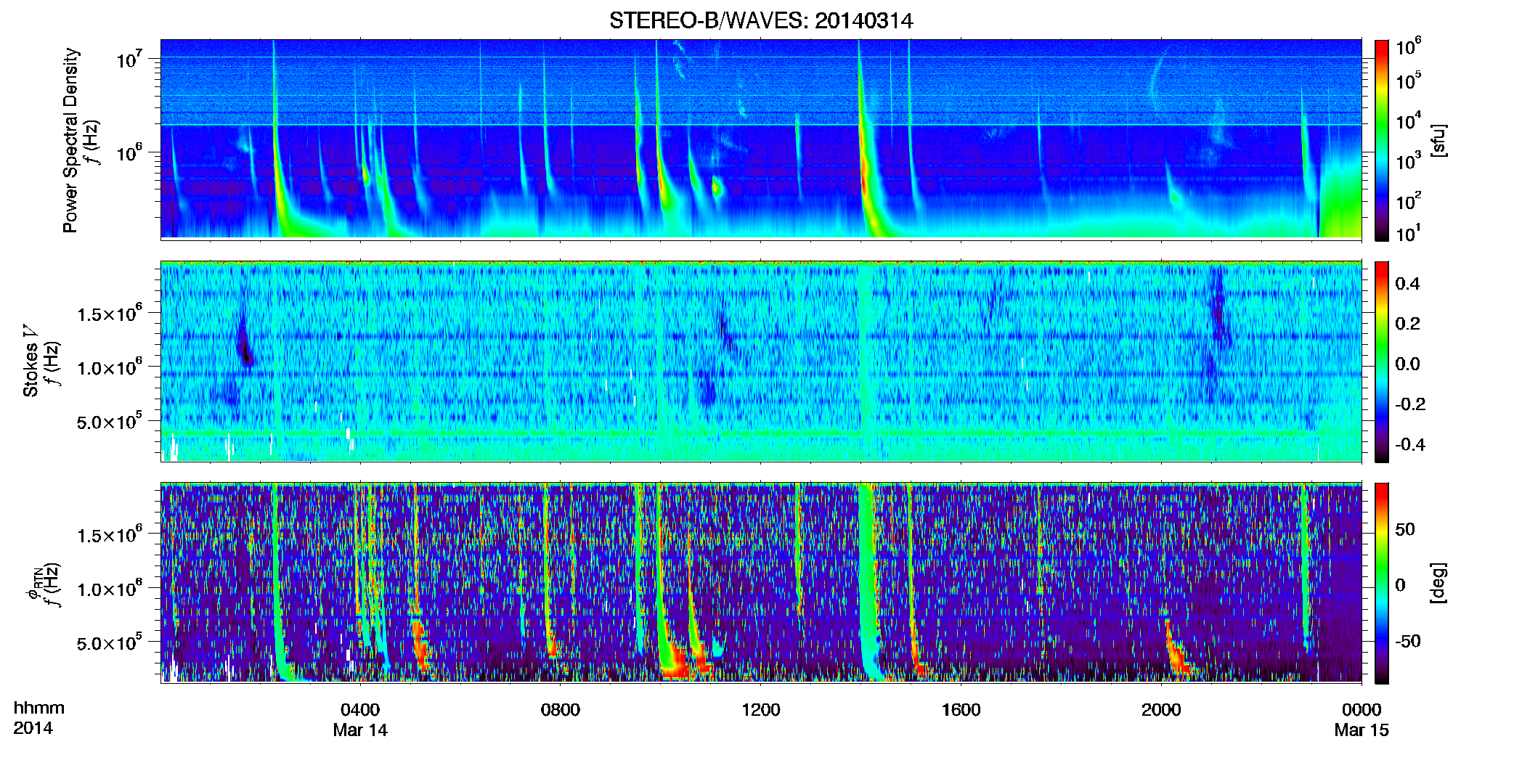
Task: Click the Stokes V colorbar
Action: pos(1382,362)
